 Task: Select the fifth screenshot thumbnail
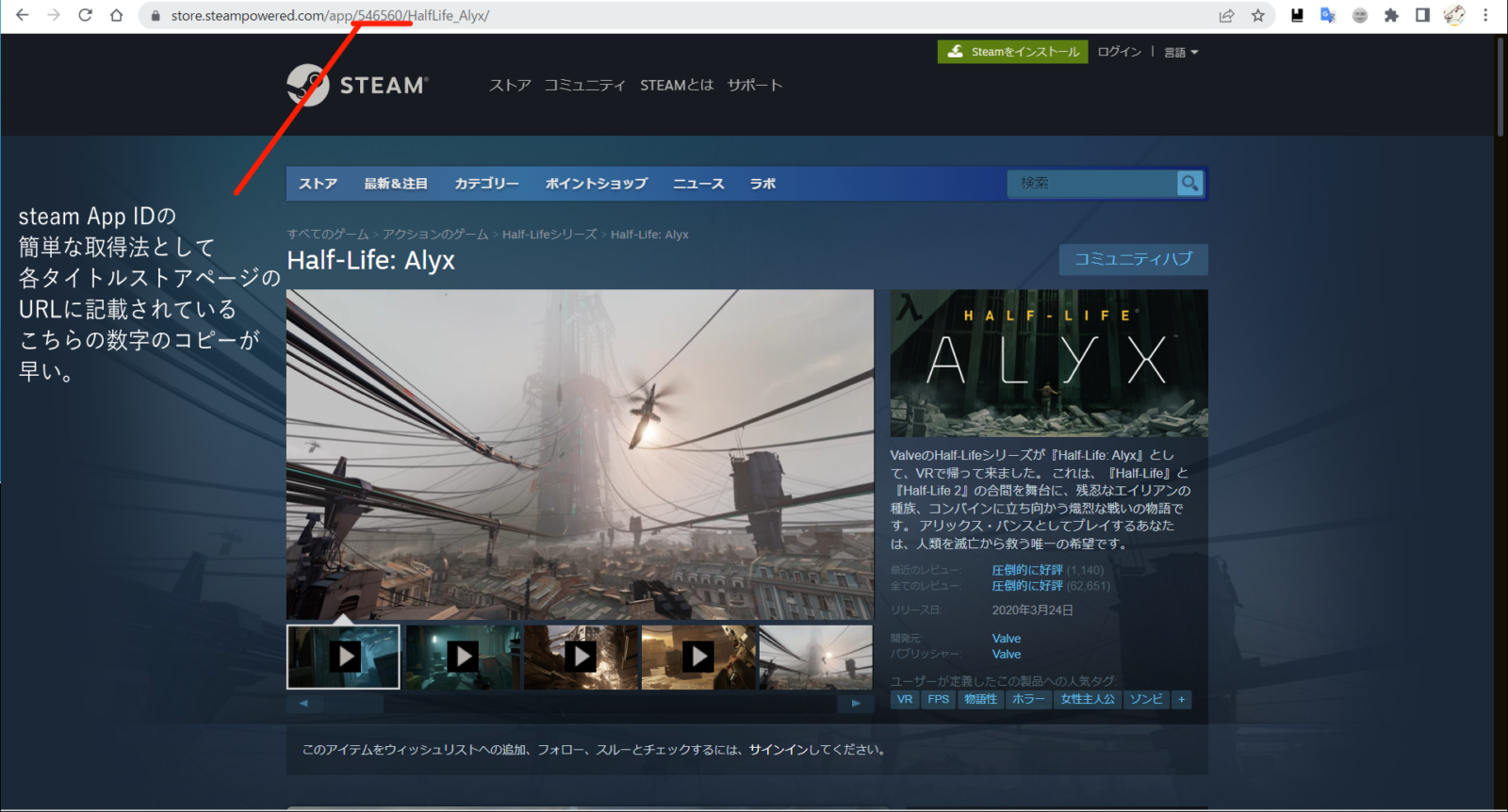(x=815, y=657)
